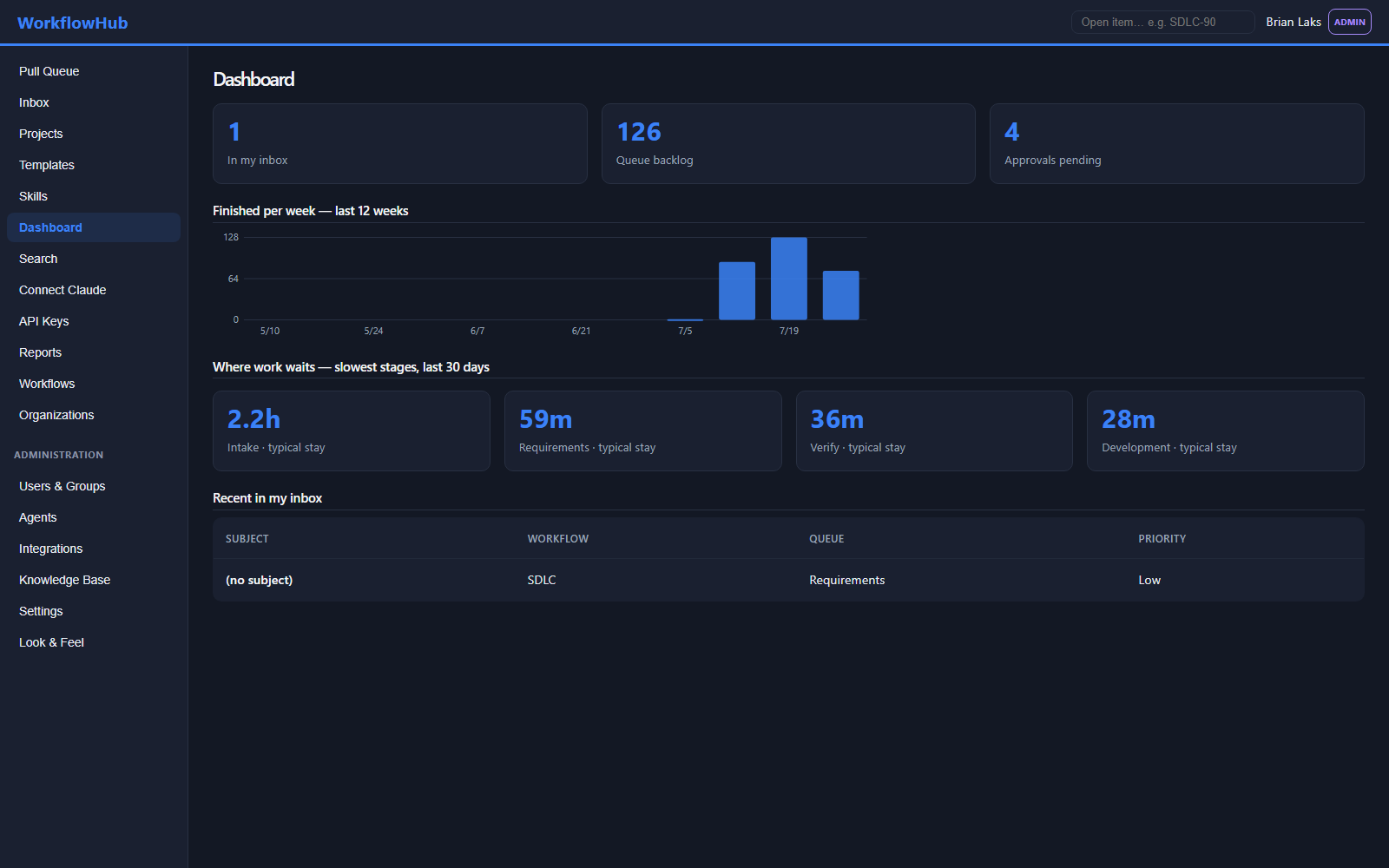The height and width of the screenshot is (868, 1389).
Task: Click the Low priority cell
Action: pos(1149,580)
